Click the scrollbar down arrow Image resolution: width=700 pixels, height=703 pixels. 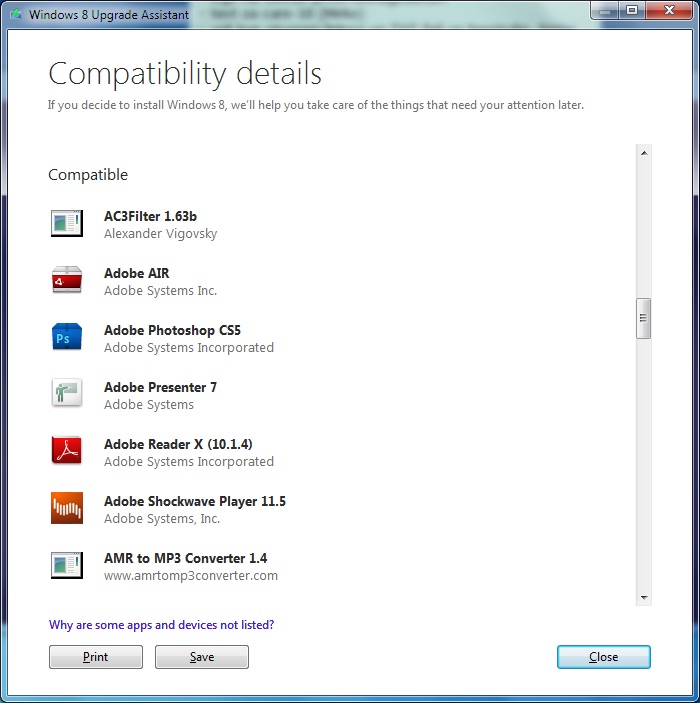tap(644, 597)
